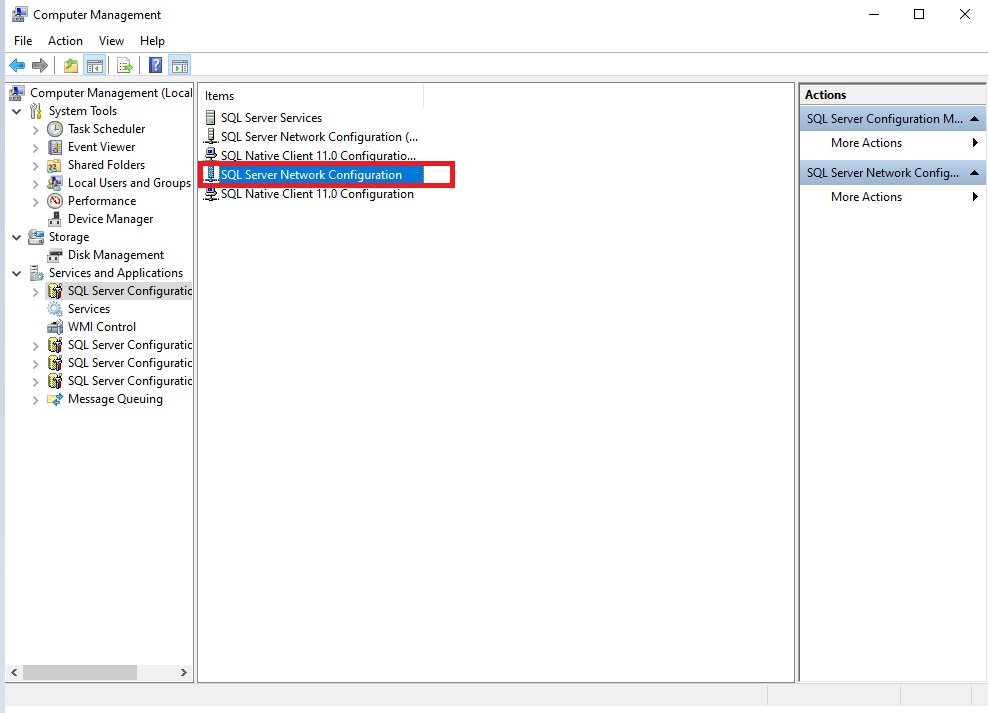Select last SQL Native Client 11.0 Configuration item
This screenshot has width=989, height=713.
(317, 194)
